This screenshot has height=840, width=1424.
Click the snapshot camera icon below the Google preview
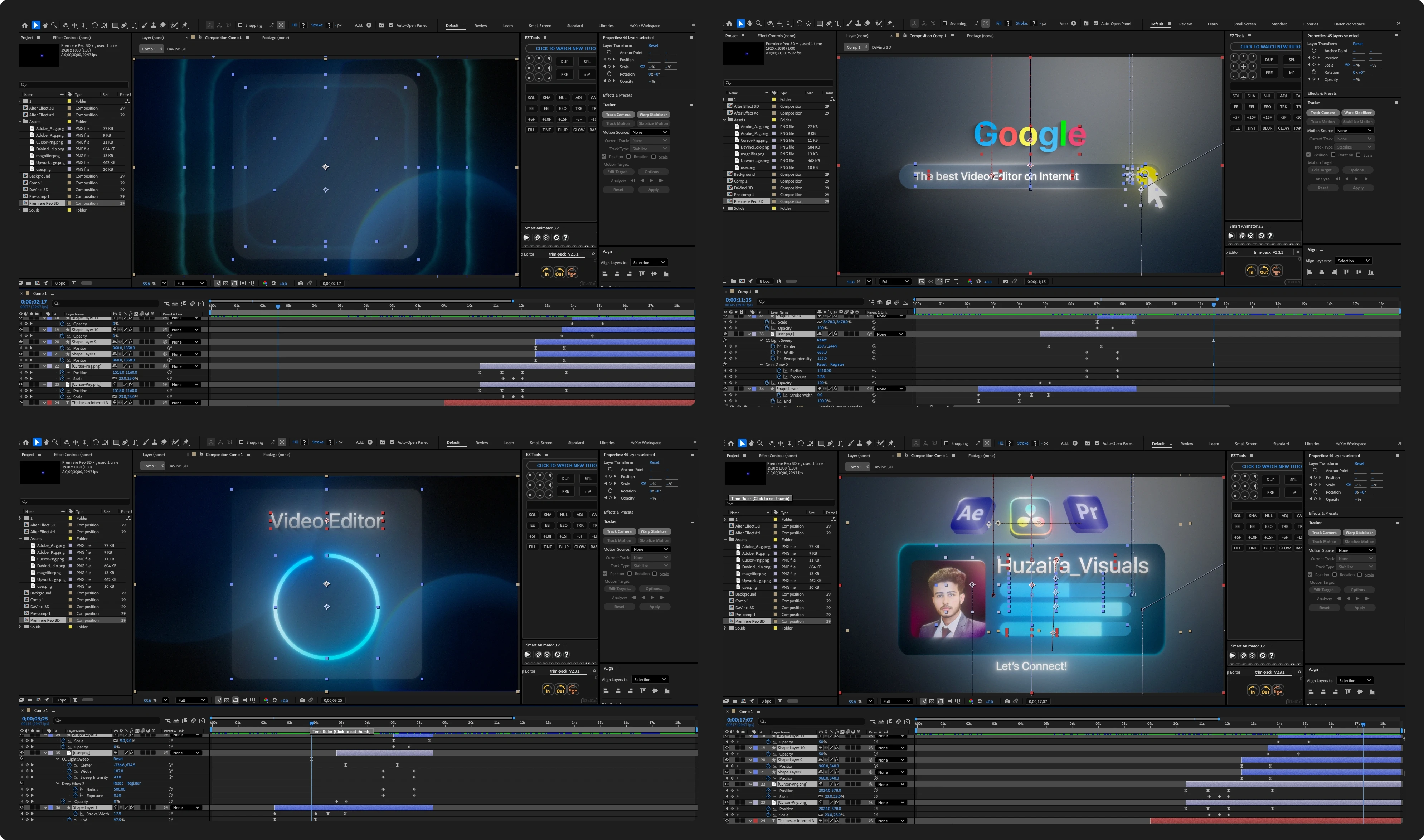pyautogui.click(x=1005, y=281)
